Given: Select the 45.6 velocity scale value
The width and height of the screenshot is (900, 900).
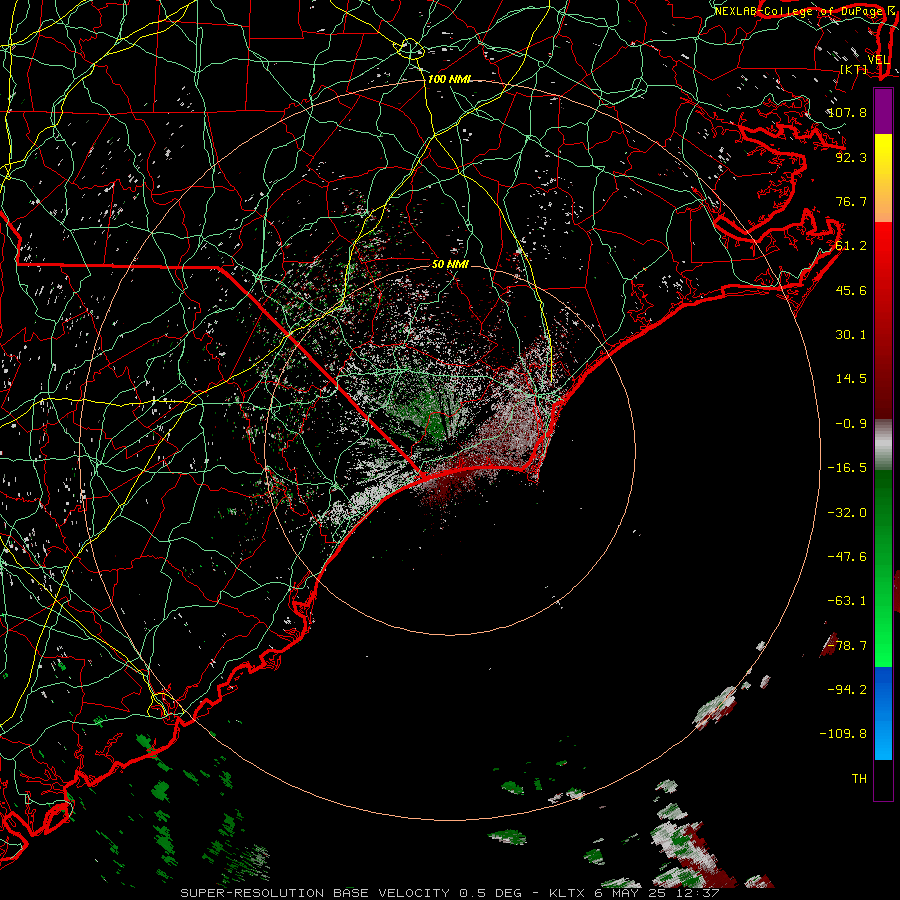Looking at the screenshot, I should coord(851,290).
